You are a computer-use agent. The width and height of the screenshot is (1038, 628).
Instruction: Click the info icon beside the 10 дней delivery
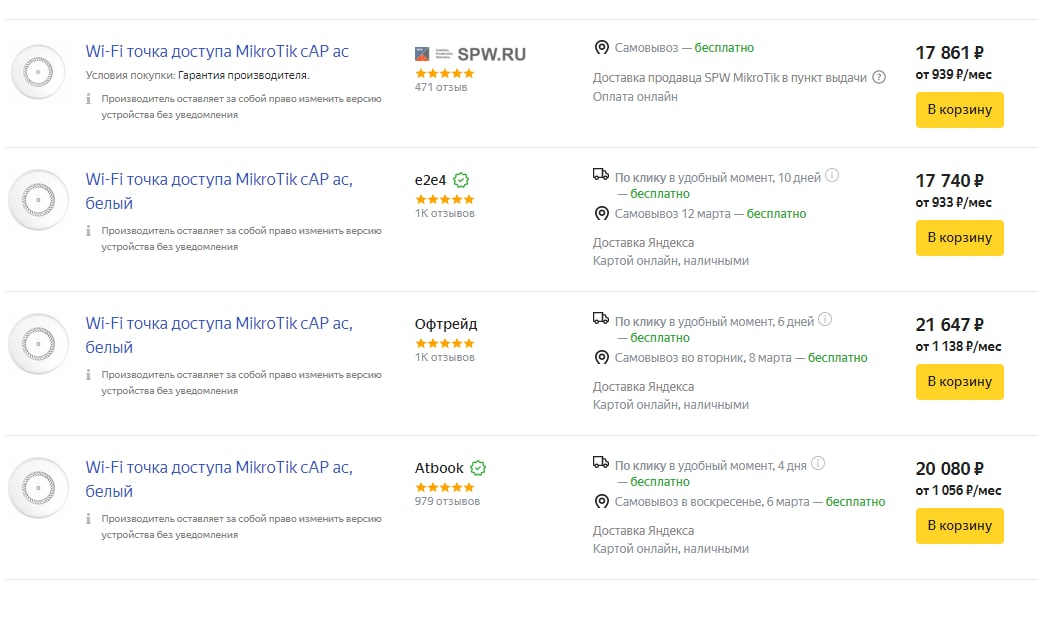[832, 175]
